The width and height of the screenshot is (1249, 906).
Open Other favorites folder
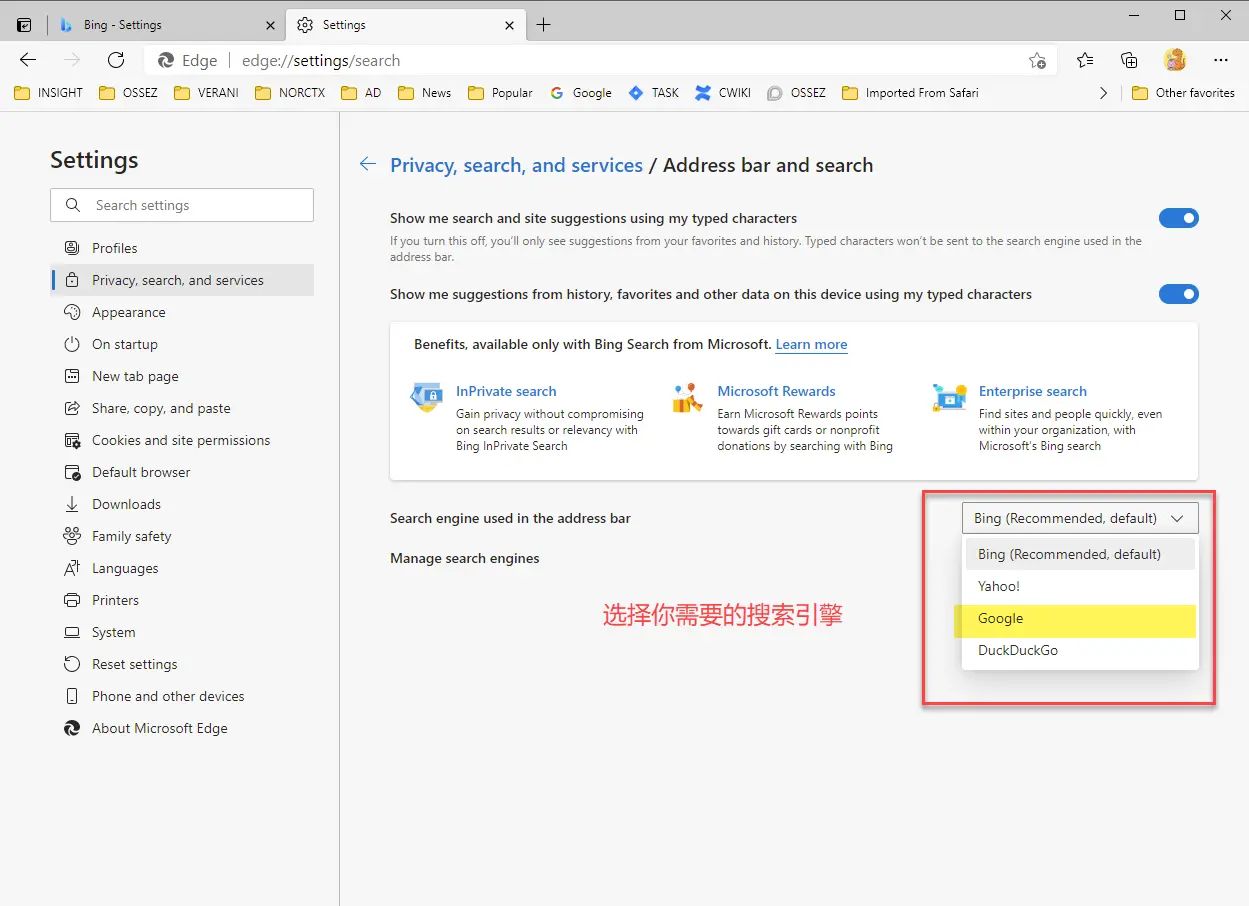(x=1183, y=93)
